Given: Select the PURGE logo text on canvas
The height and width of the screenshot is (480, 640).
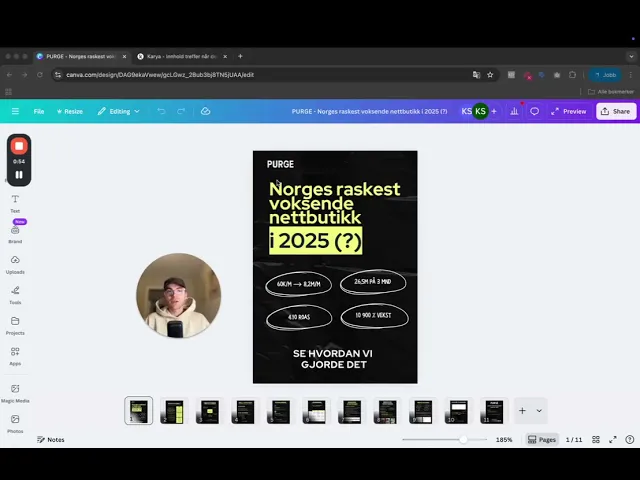Looking at the screenshot, I should [280, 164].
